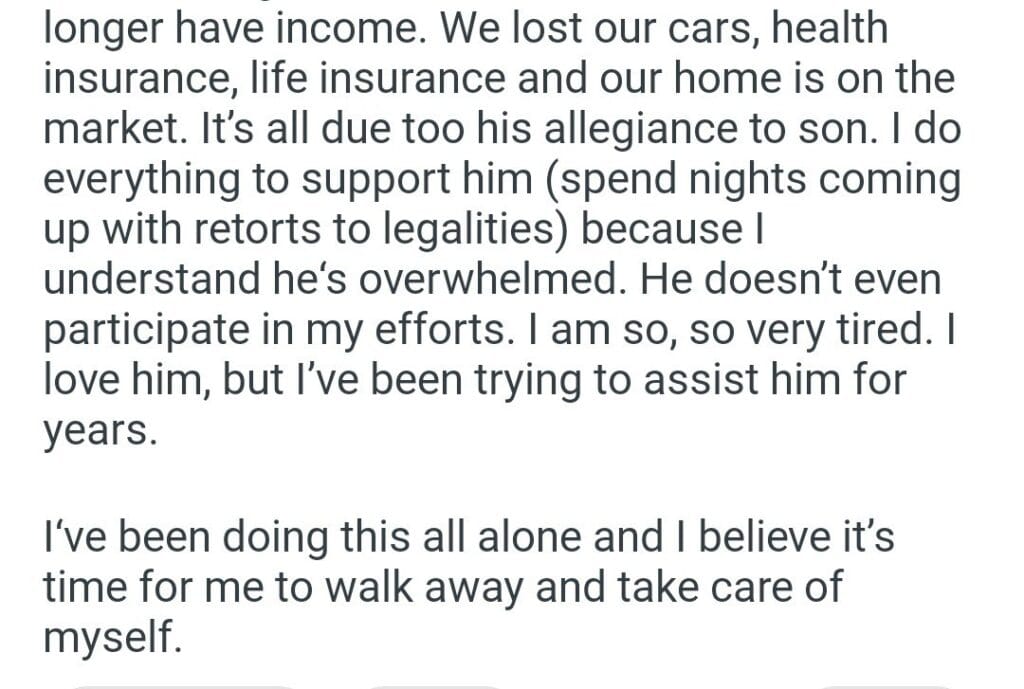The image size is (1024, 689).
Task: Click the rightmost pill button at bottom edge
Action: tap(885, 686)
